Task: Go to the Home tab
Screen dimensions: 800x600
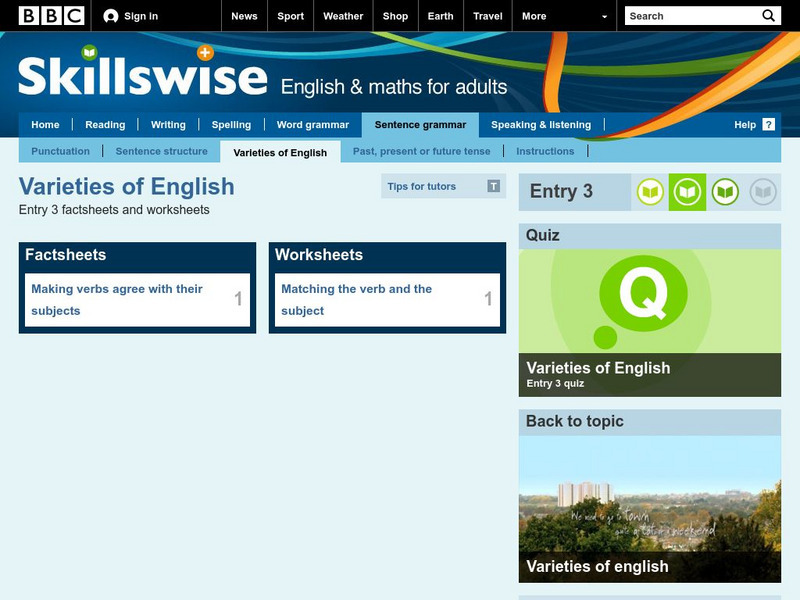Action: point(45,125)
